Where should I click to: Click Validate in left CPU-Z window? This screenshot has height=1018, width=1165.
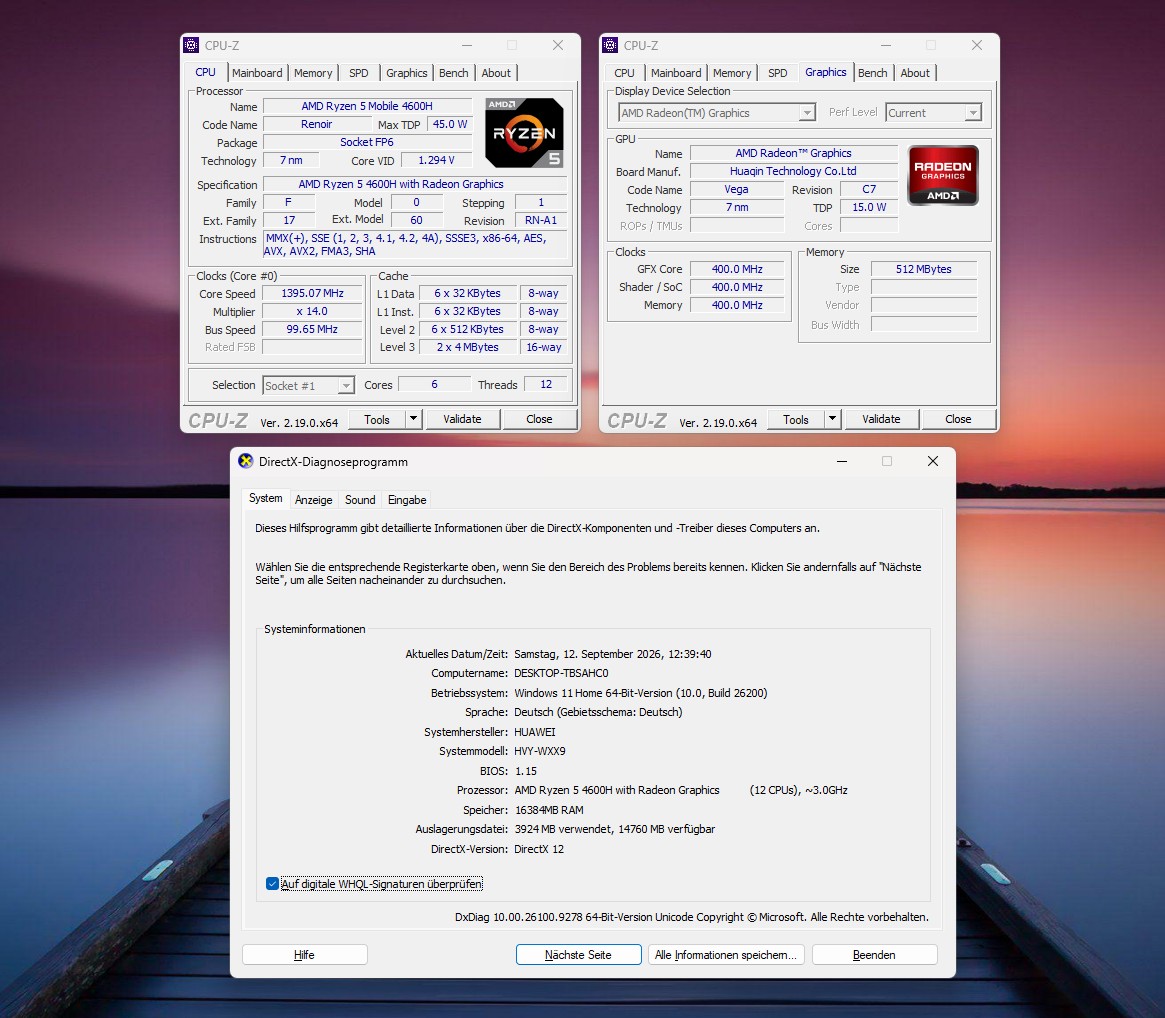click(x=462, y=419)
